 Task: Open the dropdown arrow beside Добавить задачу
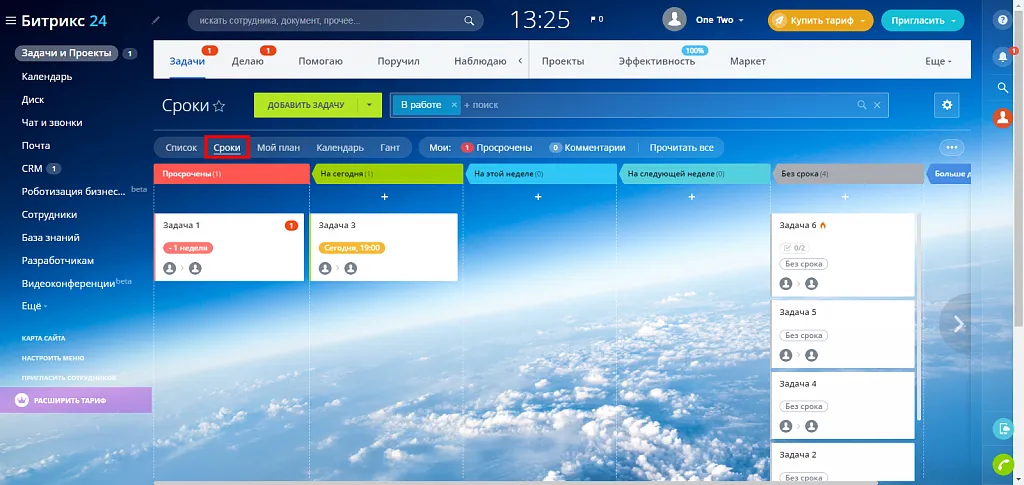tap(369, 105)
